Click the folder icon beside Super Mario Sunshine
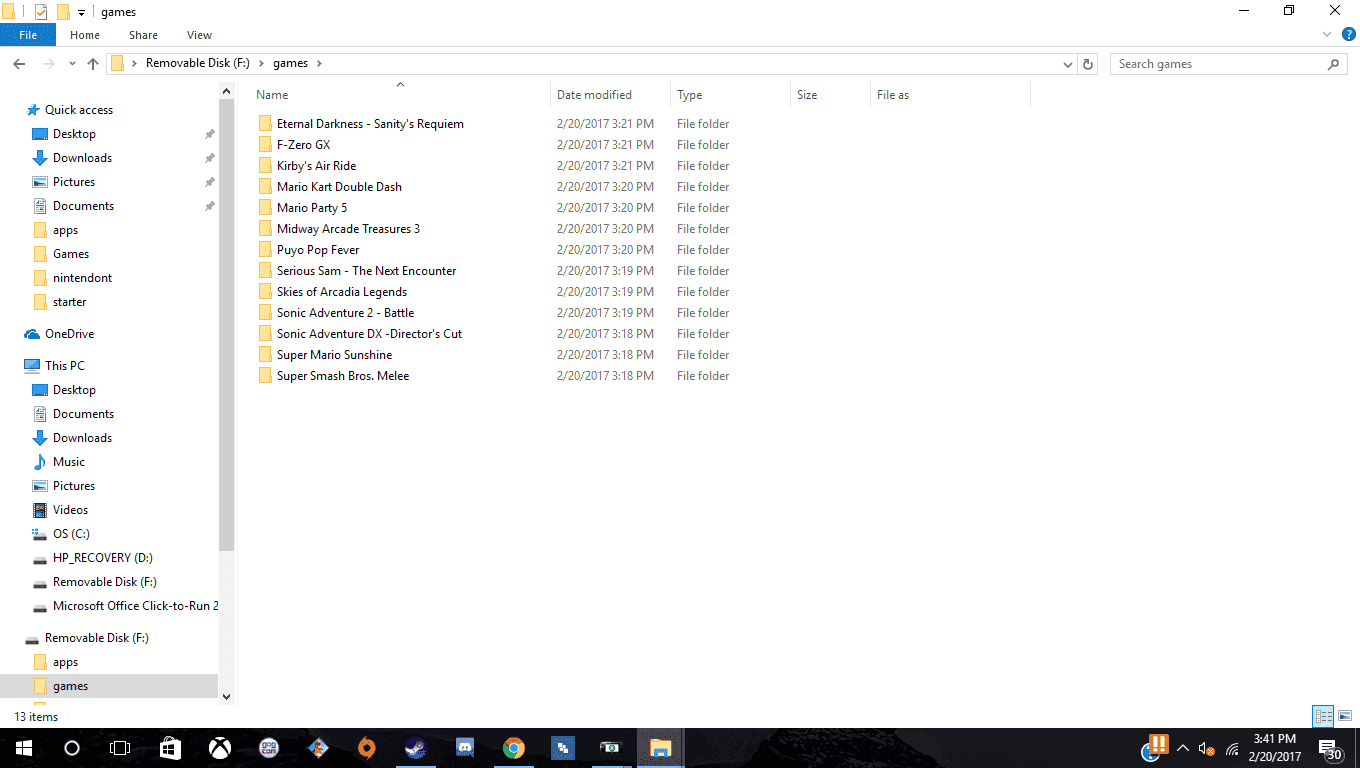1360x768 pixels. (x=265, y=355)
